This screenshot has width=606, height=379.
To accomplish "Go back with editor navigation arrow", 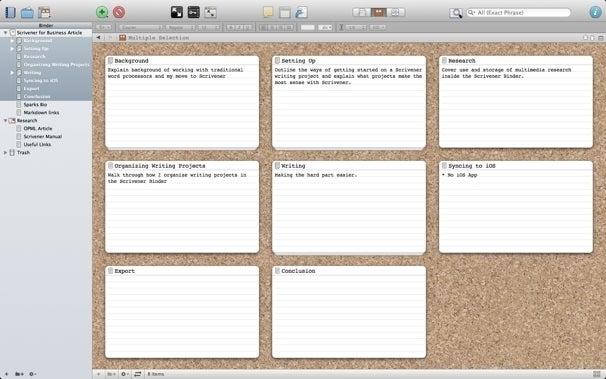I will (99, 37).
